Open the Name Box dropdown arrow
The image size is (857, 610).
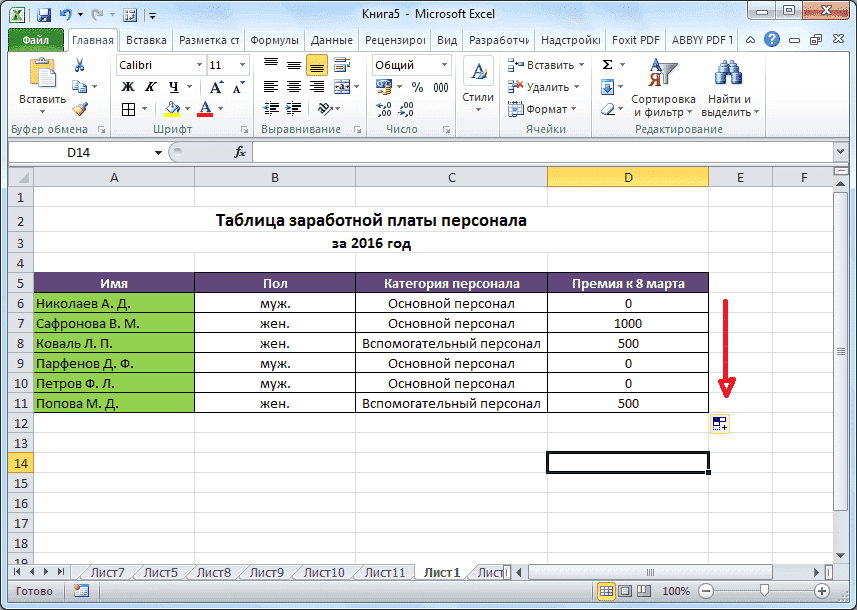(x=158, y=152)
